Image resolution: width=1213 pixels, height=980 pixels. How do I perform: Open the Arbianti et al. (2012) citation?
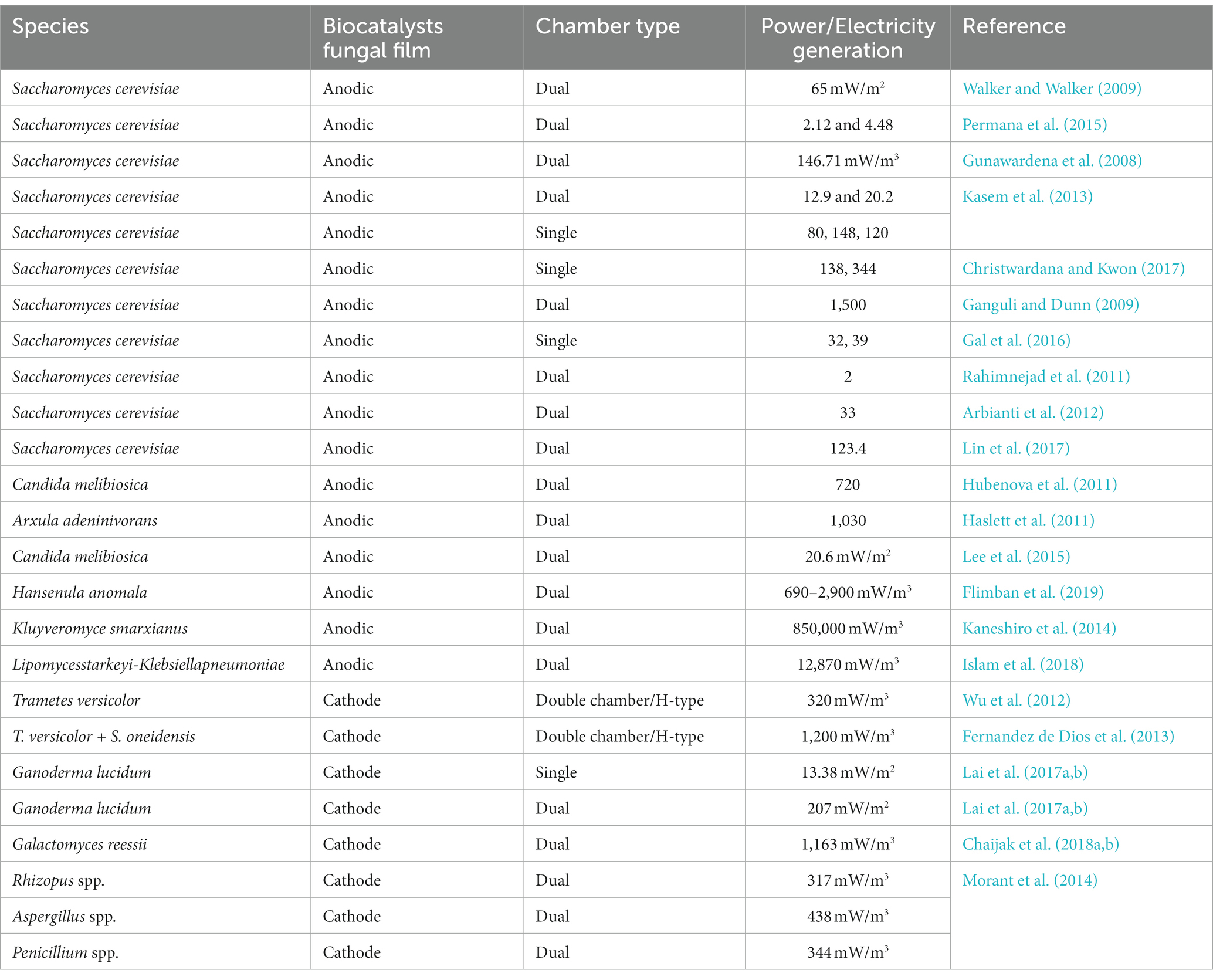pos(1033,413)
